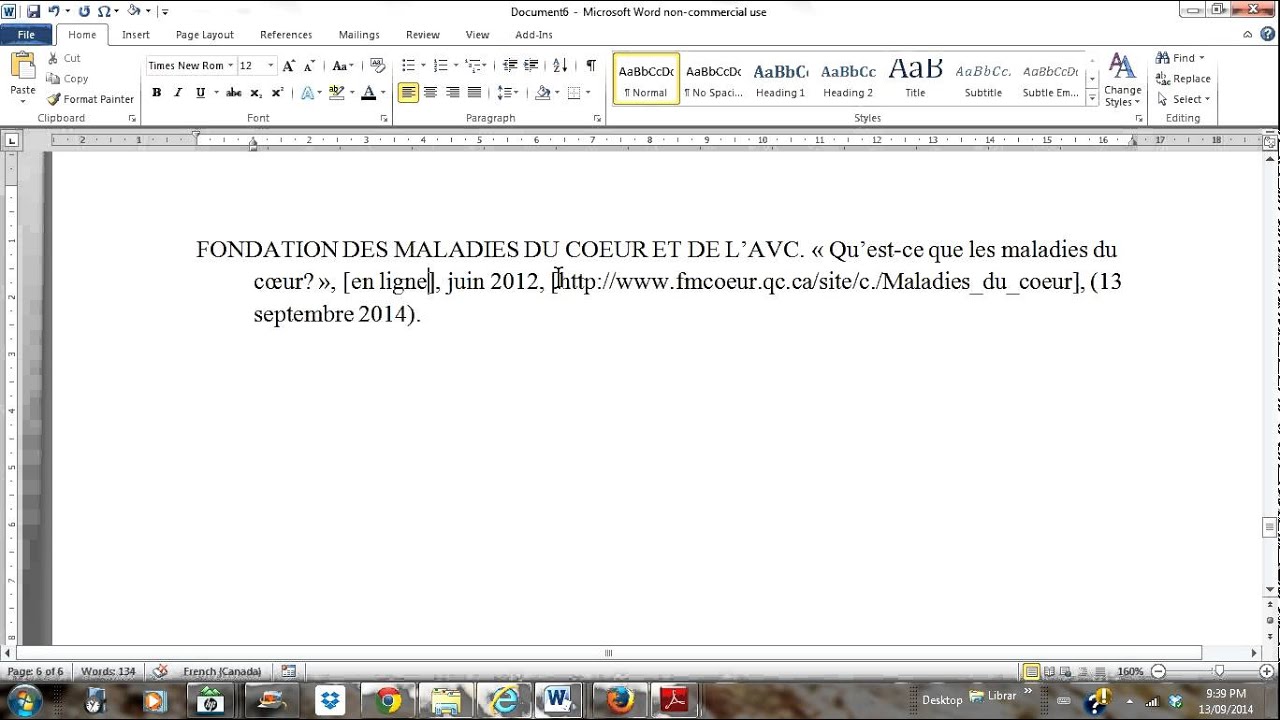Apply the Numbering list icon
Image resolution: width=1280 pixels, height=720 pixels.
tap(441, 66)
